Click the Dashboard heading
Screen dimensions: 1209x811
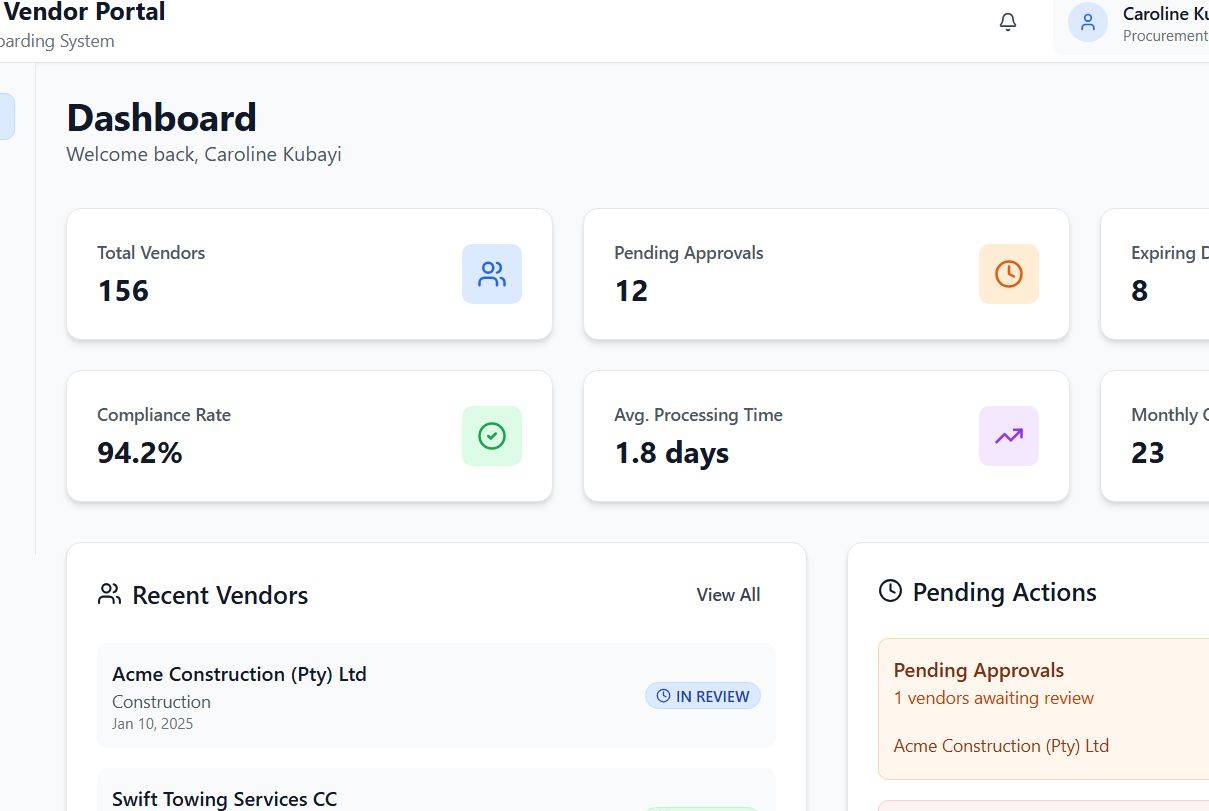coord(161,118)
